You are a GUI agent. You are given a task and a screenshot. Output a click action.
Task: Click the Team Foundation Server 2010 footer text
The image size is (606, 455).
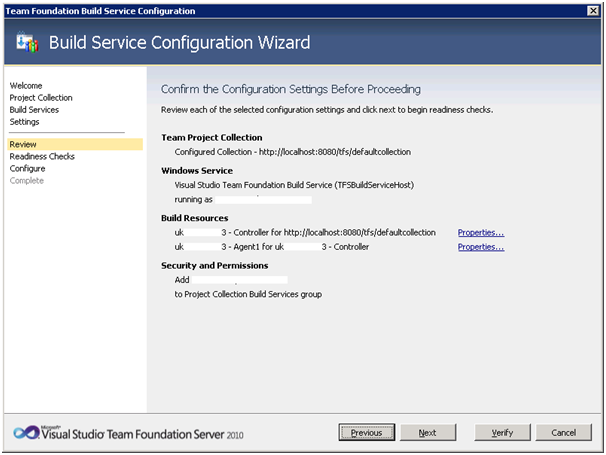coord(143,434)
